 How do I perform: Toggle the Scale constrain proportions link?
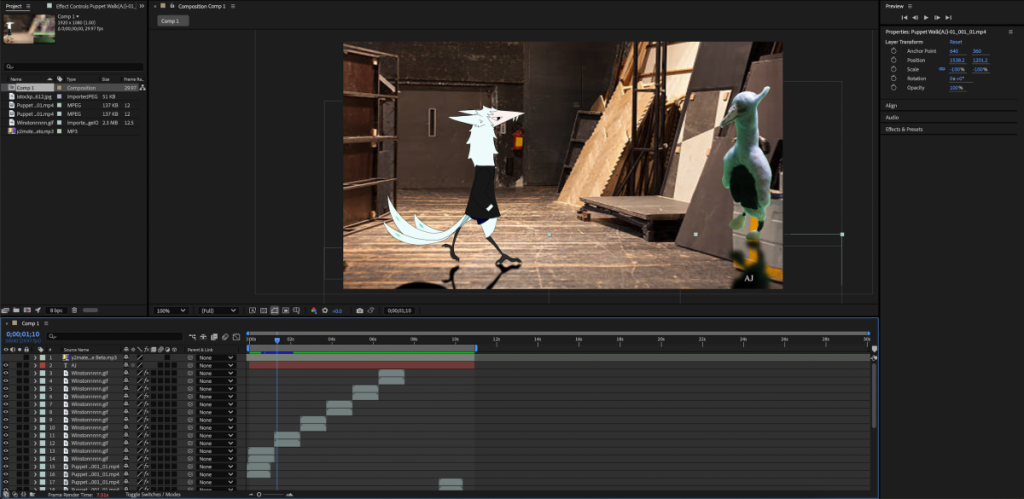[940, 69]
